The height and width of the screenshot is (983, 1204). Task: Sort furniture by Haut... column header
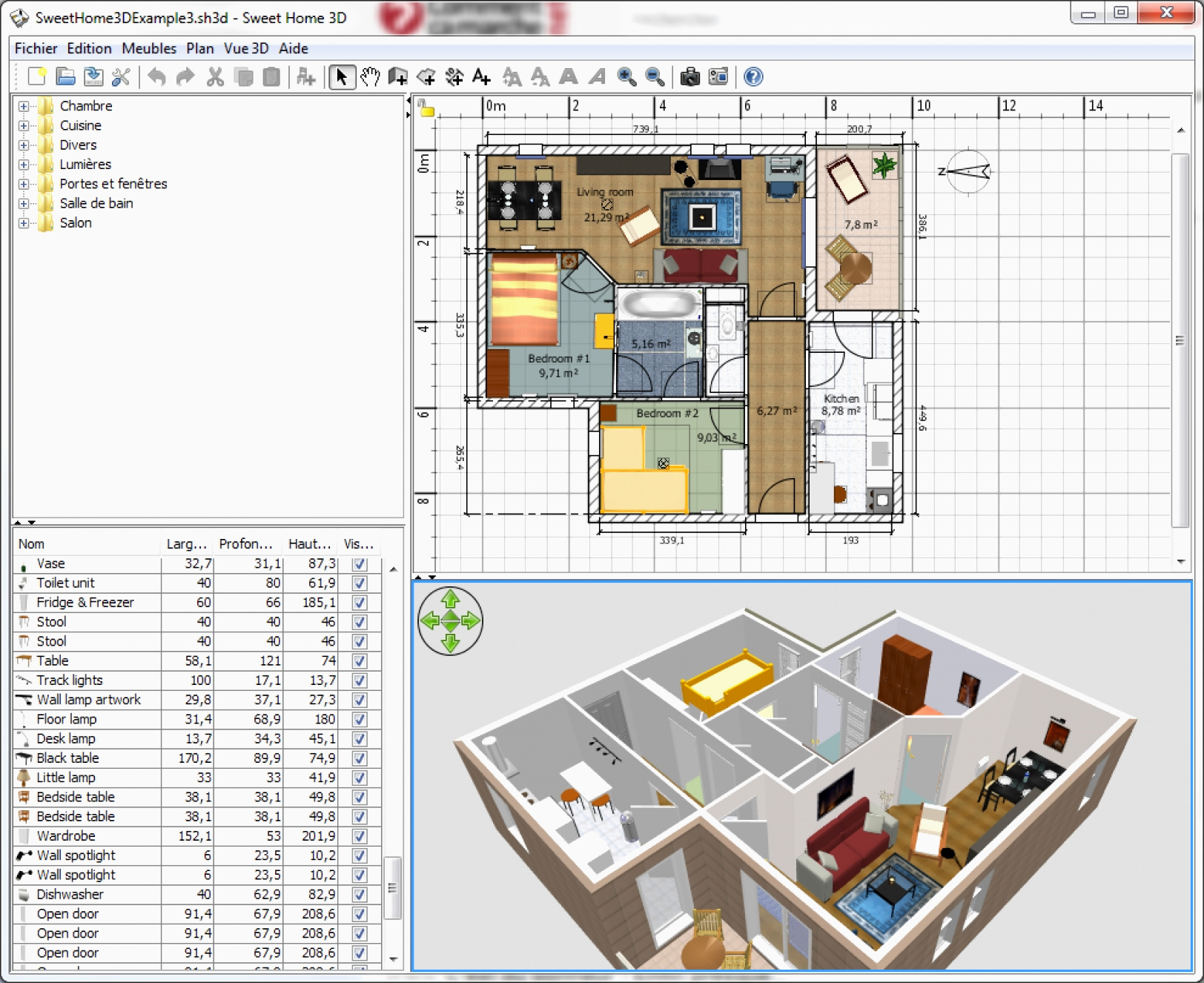[310, 544]
